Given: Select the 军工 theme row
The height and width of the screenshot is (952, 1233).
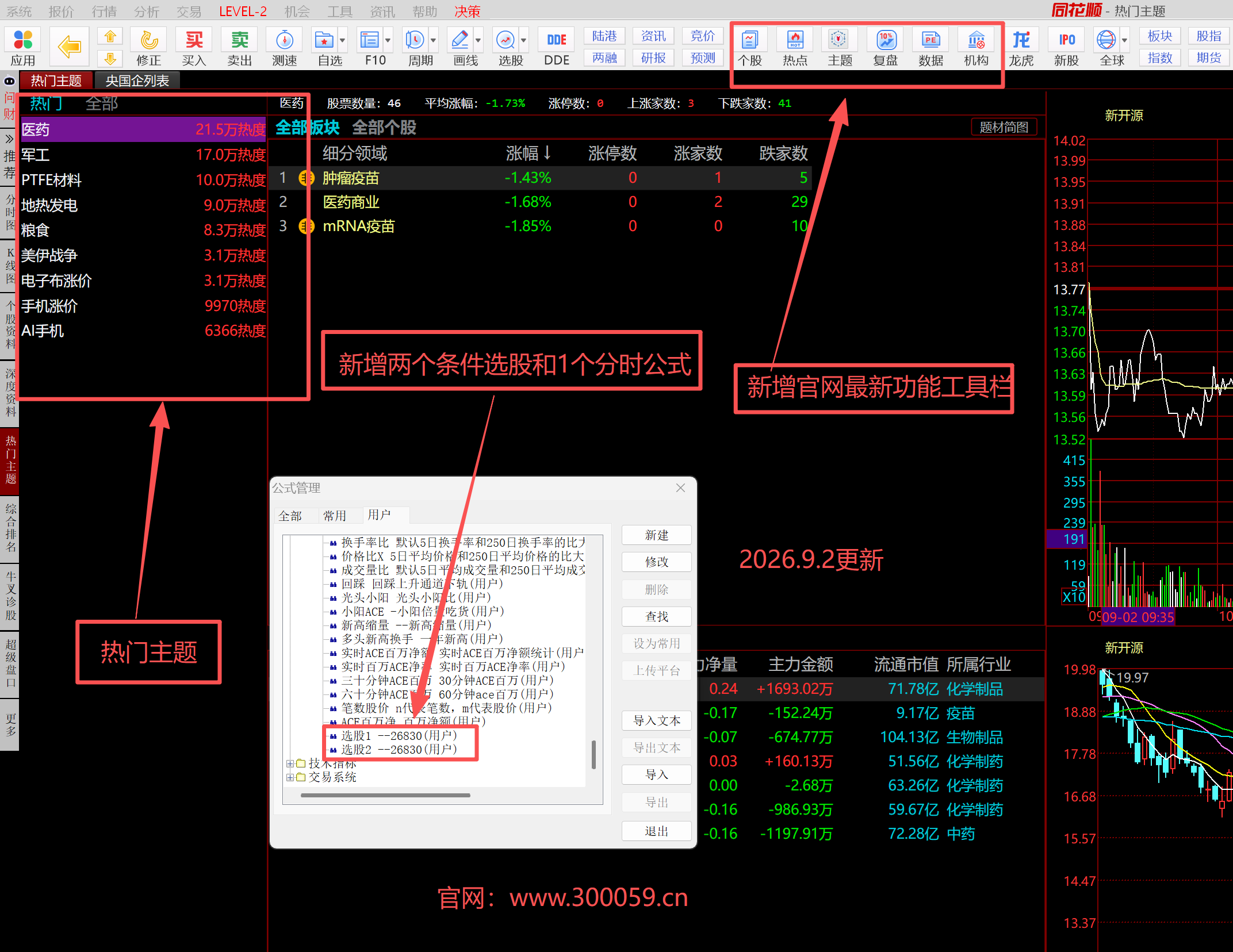Looking at the screenshot, I should pos(143,155).
